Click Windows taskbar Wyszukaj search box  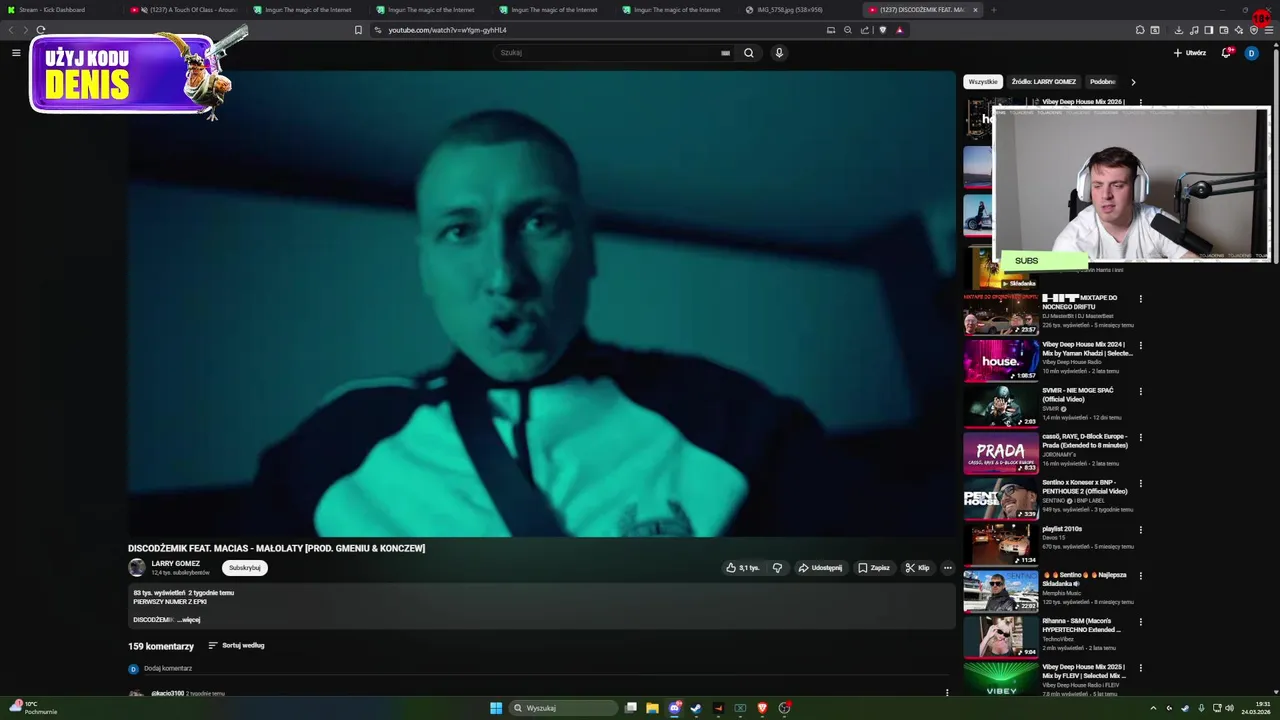pos(563,708)
